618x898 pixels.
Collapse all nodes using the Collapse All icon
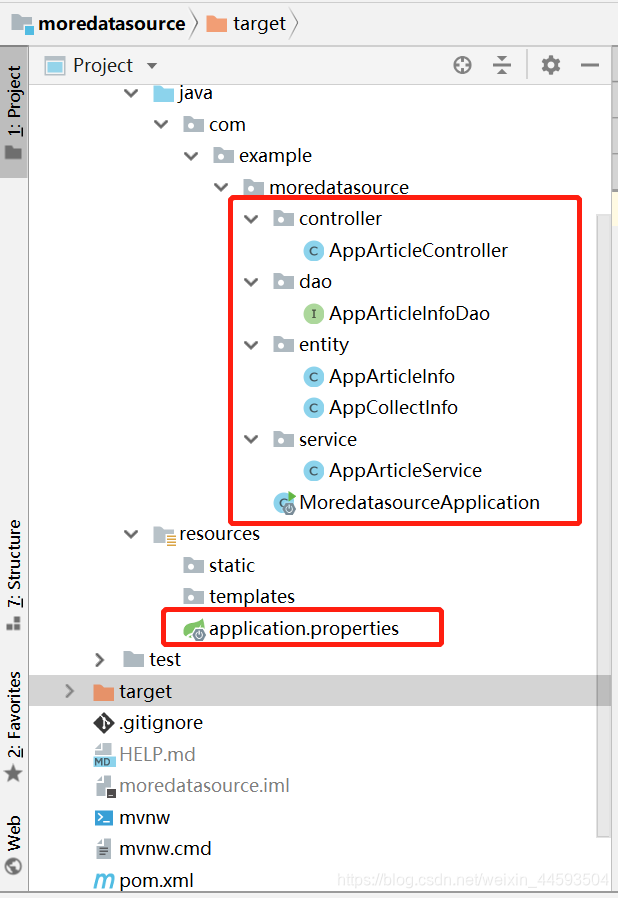coord(503,65)
